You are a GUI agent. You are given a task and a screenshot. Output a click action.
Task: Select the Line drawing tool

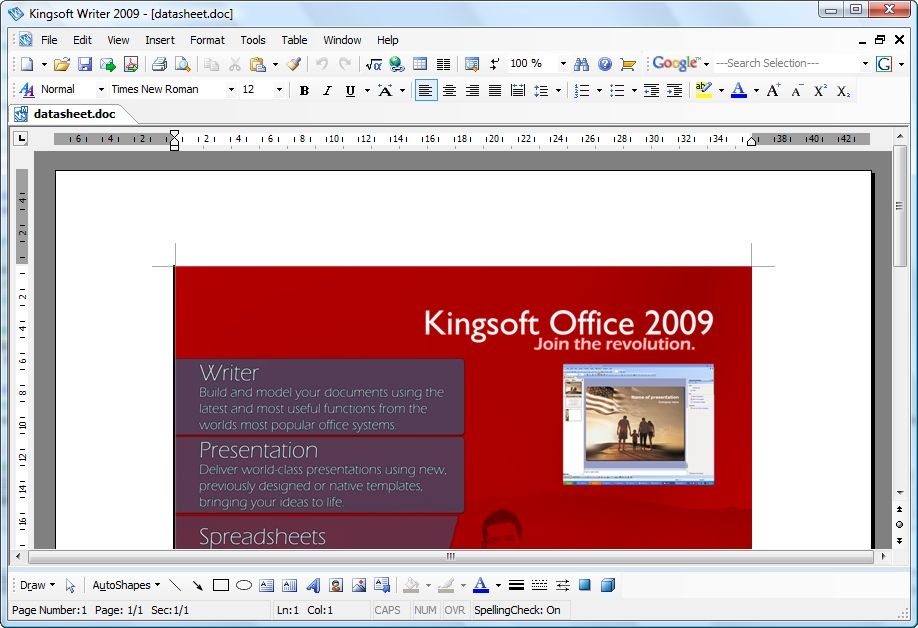(174, 585)
